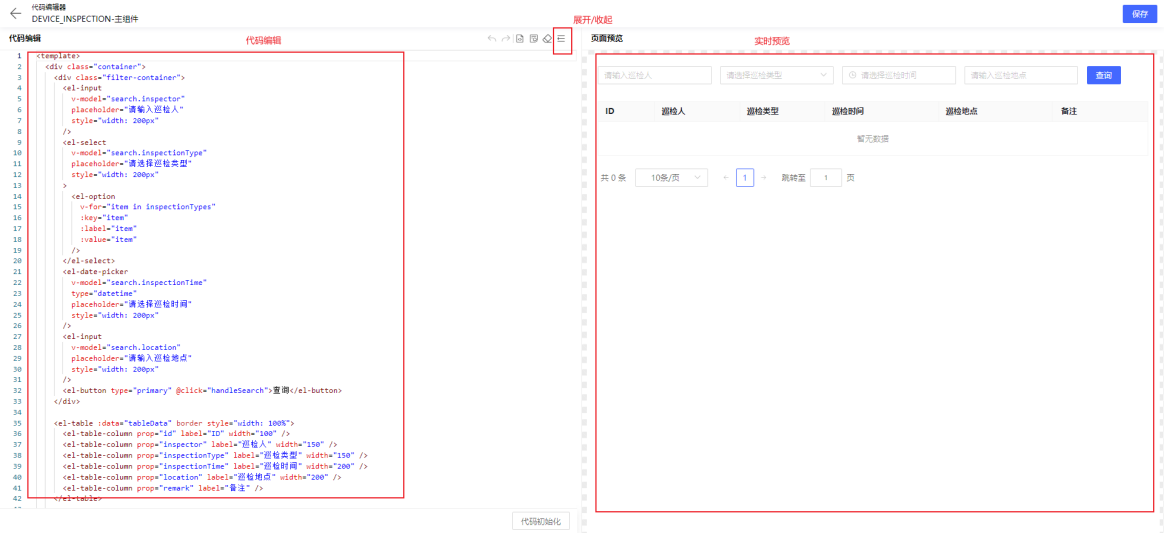Click the code file icon in editor toolbar

(520, 39)
